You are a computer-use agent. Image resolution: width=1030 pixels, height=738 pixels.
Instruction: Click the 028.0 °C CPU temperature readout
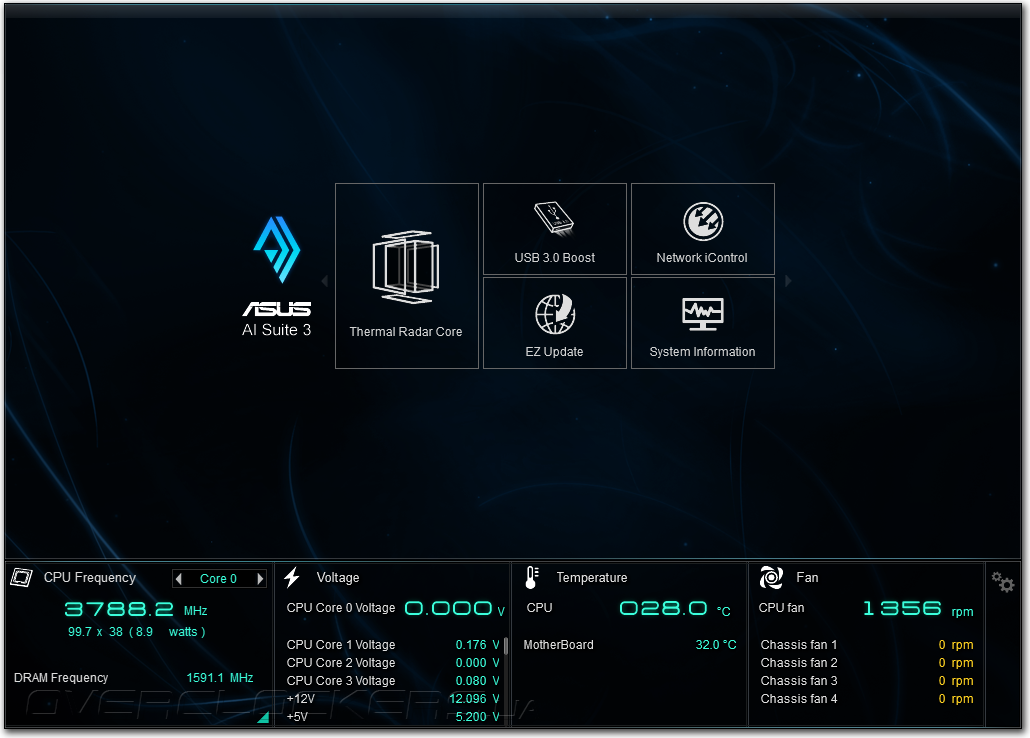(675, 609)
